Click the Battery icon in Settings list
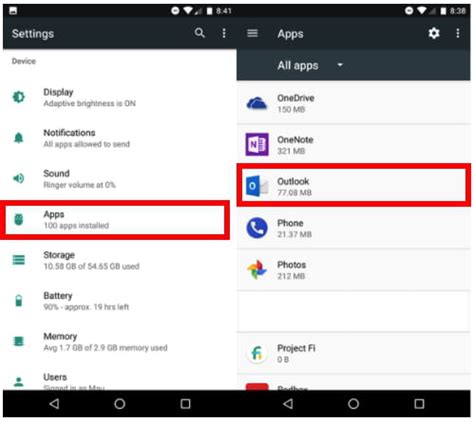 pyautogui.click(x=19, y=300)
